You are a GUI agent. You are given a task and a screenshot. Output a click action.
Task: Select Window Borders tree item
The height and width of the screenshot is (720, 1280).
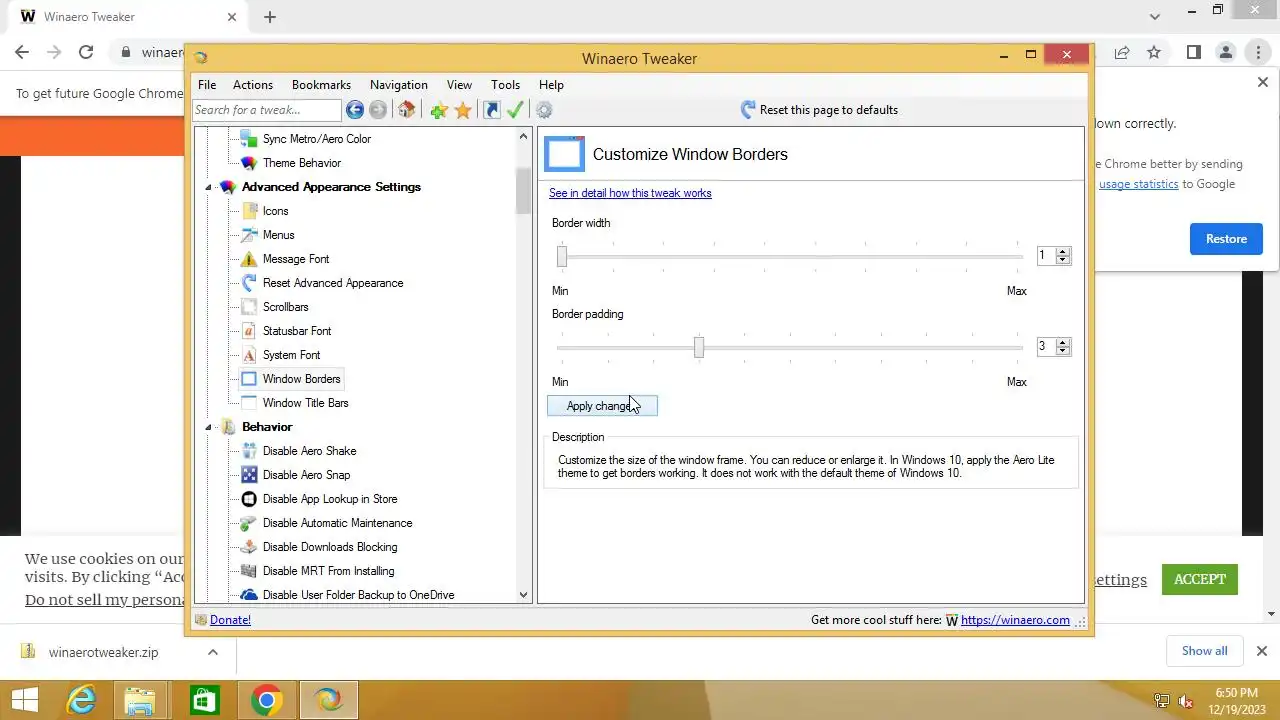[301, 379]
